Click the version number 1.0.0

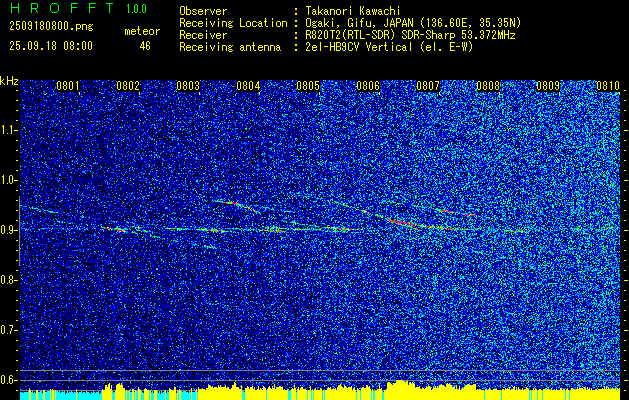pyautogui.click(x=136, y=9)
